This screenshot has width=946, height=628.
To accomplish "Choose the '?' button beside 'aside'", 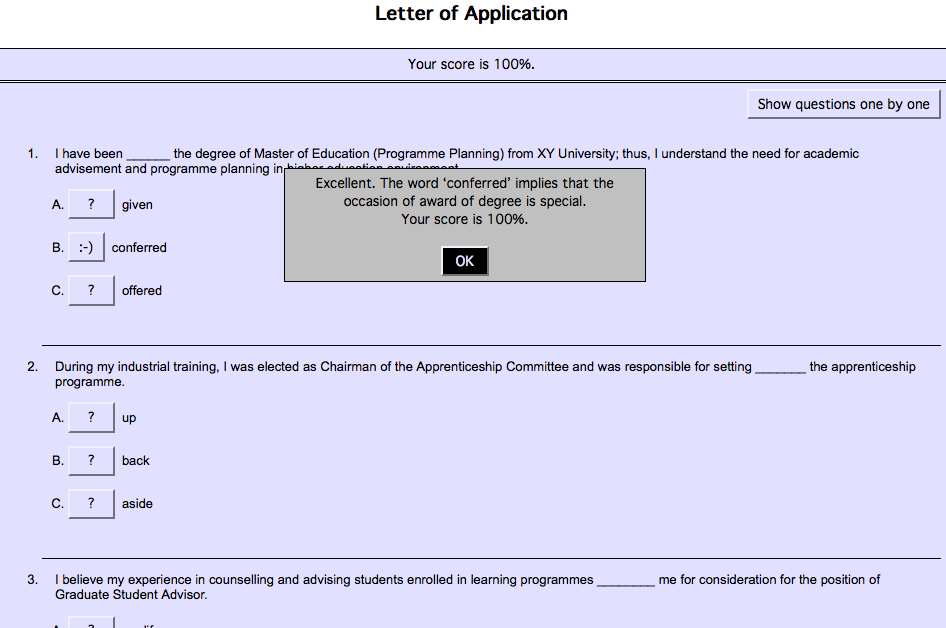I will (x=91, y=504).
